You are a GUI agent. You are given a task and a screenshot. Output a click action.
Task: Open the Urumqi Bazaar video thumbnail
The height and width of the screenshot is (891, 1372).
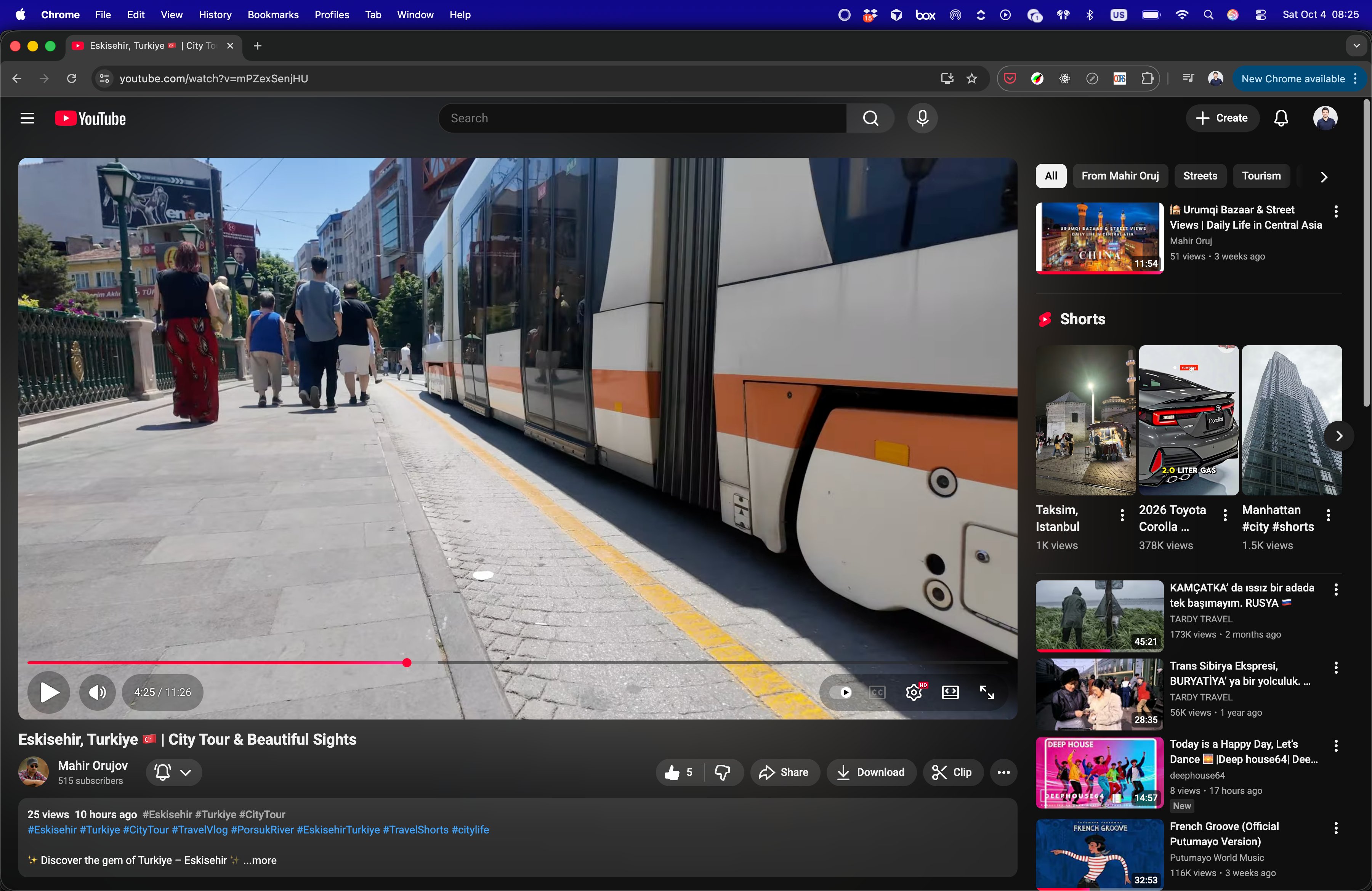[1099, 238]
